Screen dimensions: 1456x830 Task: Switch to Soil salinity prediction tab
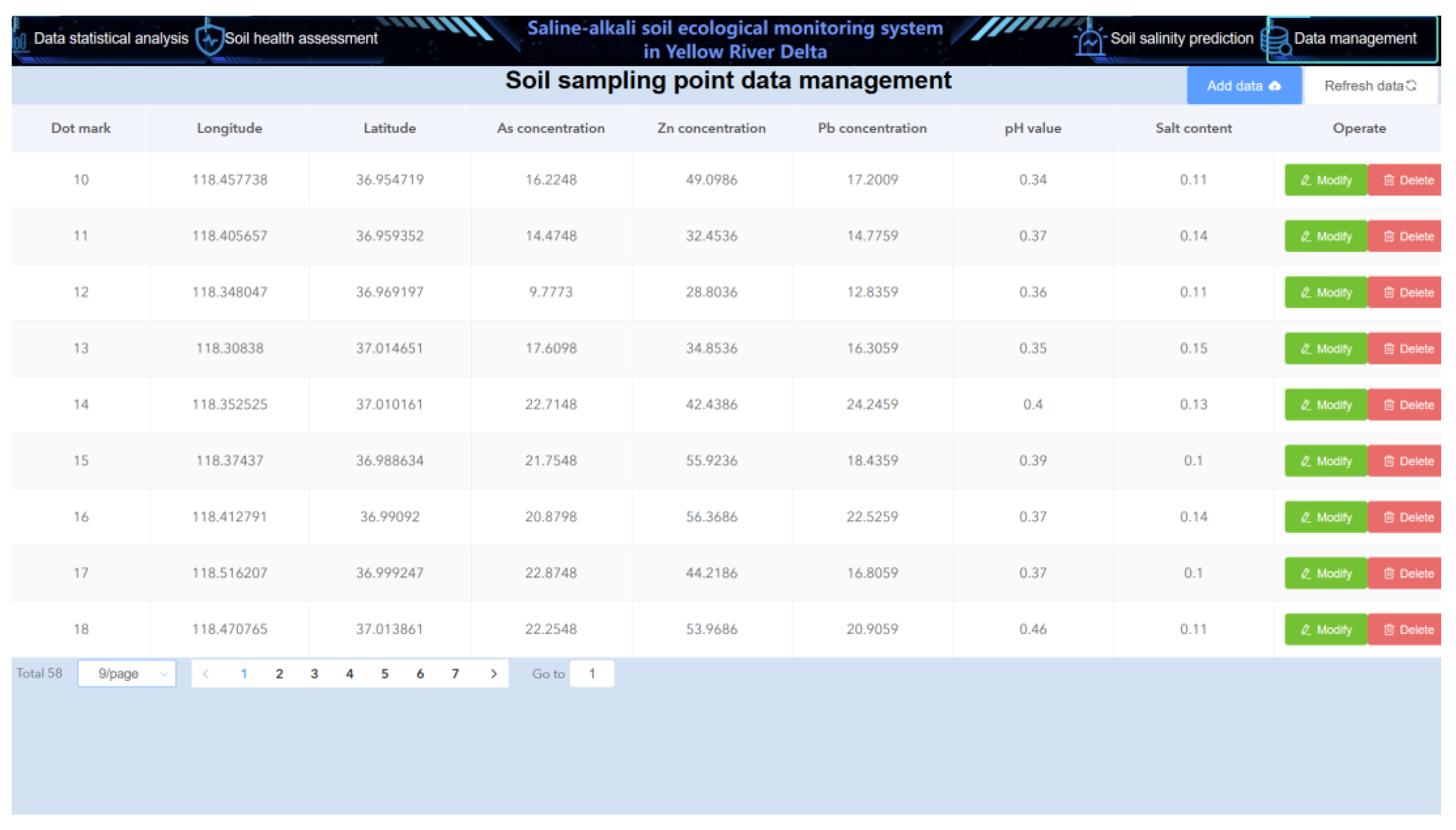pos(1181,39)
